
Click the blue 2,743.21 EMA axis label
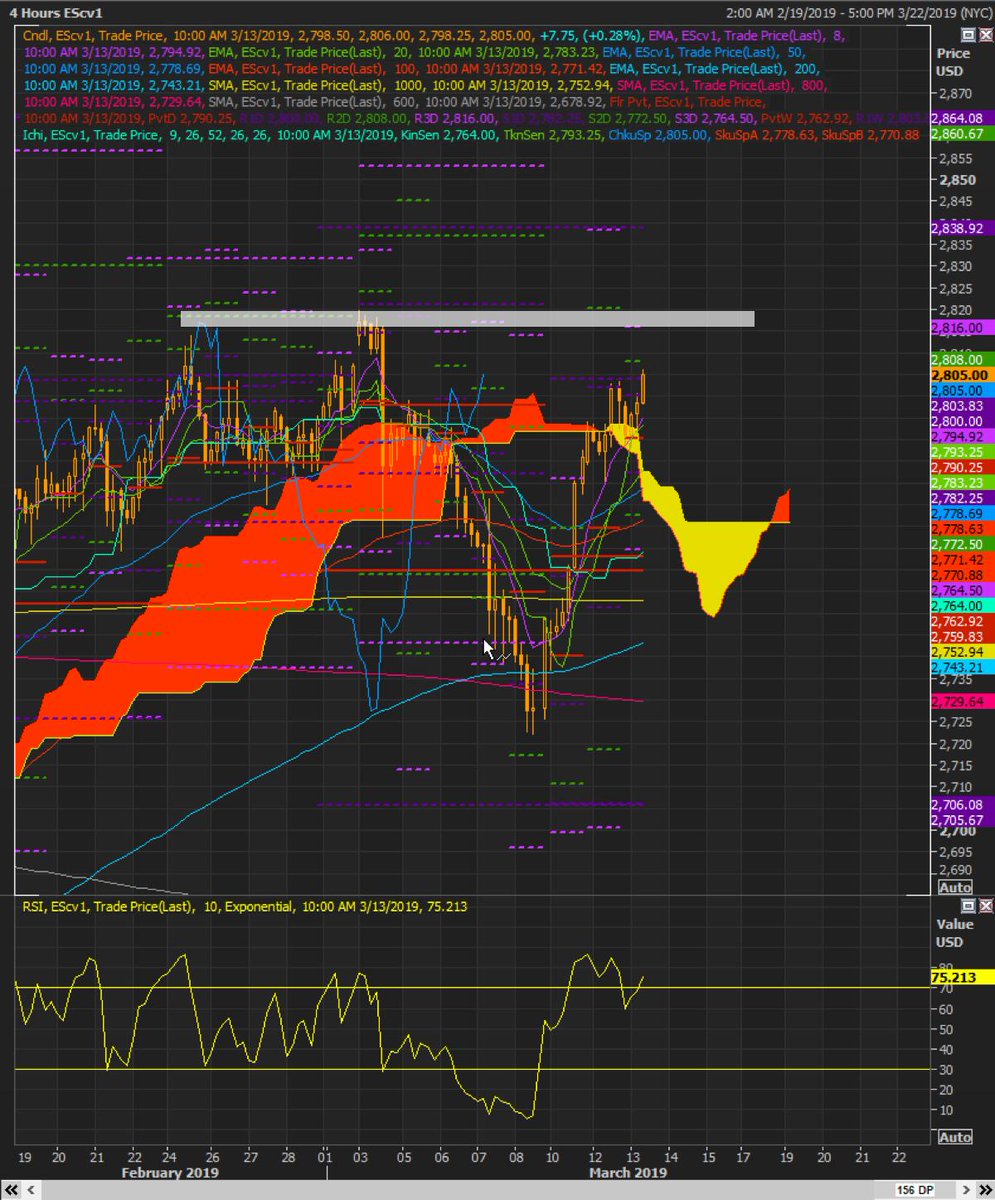[961, 667]
